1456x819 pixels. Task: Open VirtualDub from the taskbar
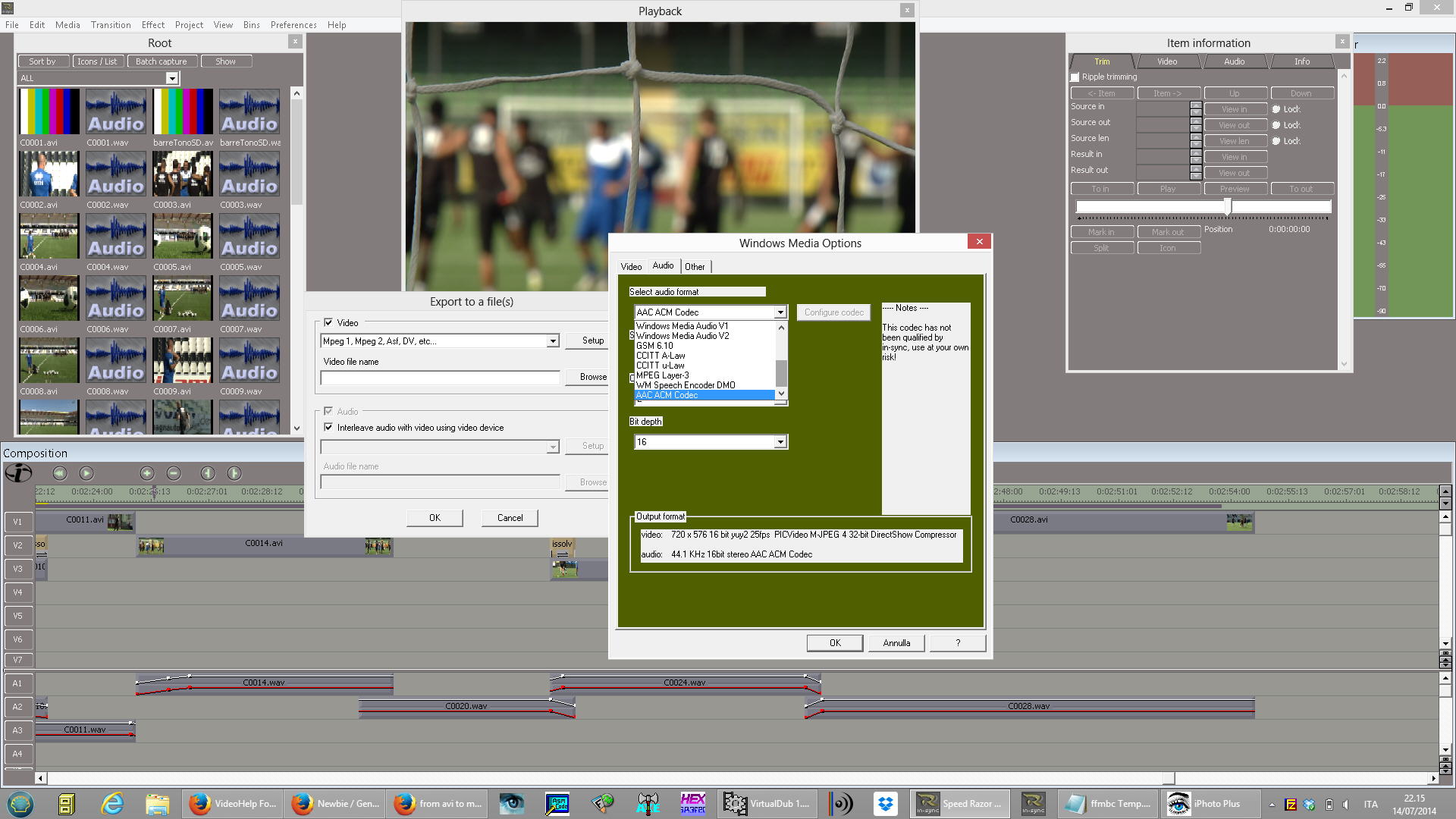767,803
